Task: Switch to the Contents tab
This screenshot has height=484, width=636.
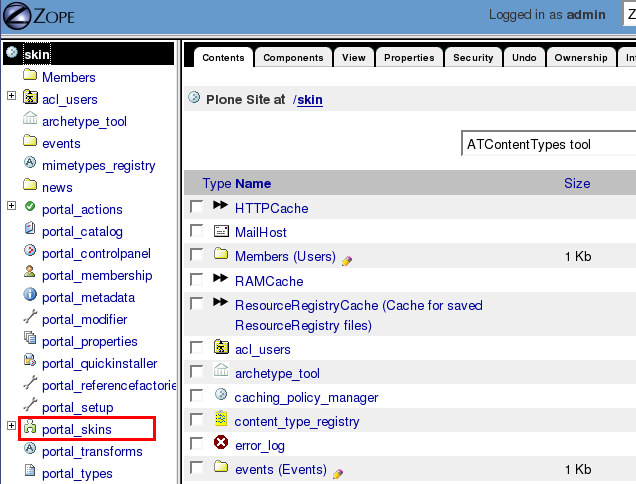Action: (x=223, y=58)
